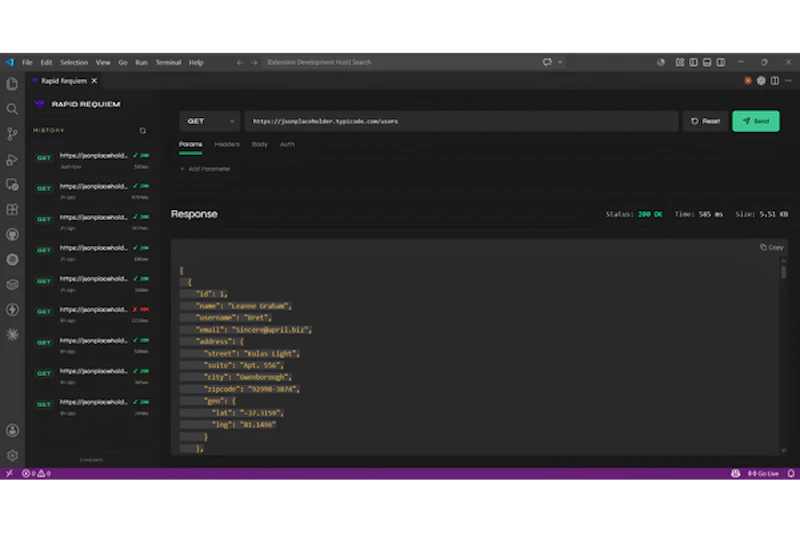
Task: Click the starburst icon in activity bar
Action: (x=12, y=335)
